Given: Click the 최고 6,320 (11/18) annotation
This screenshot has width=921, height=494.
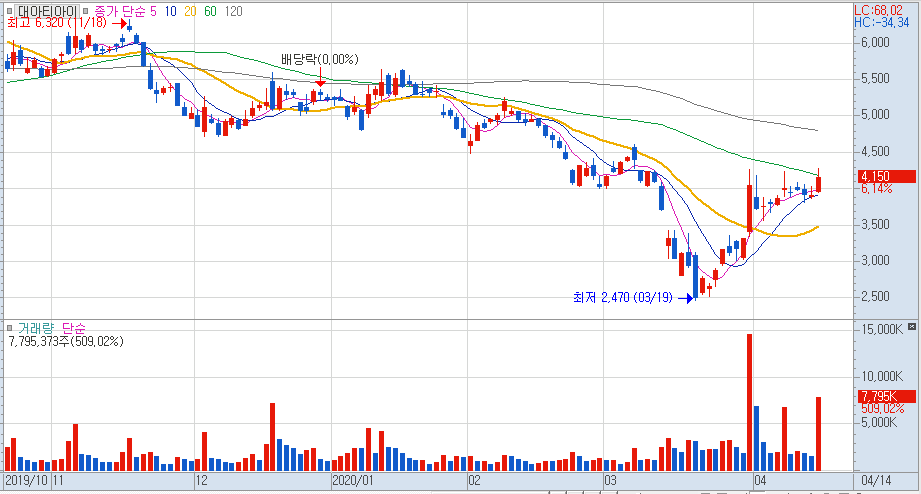Looking at the screenshot, I should tap(57, 23).
